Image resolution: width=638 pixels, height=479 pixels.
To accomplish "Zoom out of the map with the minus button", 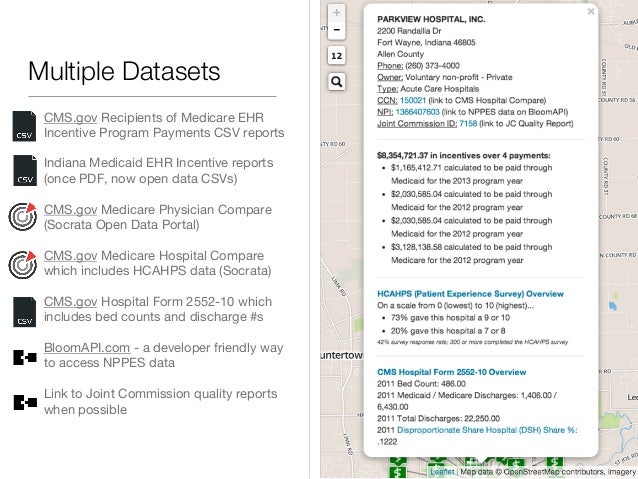I will (x=336, y=30).
